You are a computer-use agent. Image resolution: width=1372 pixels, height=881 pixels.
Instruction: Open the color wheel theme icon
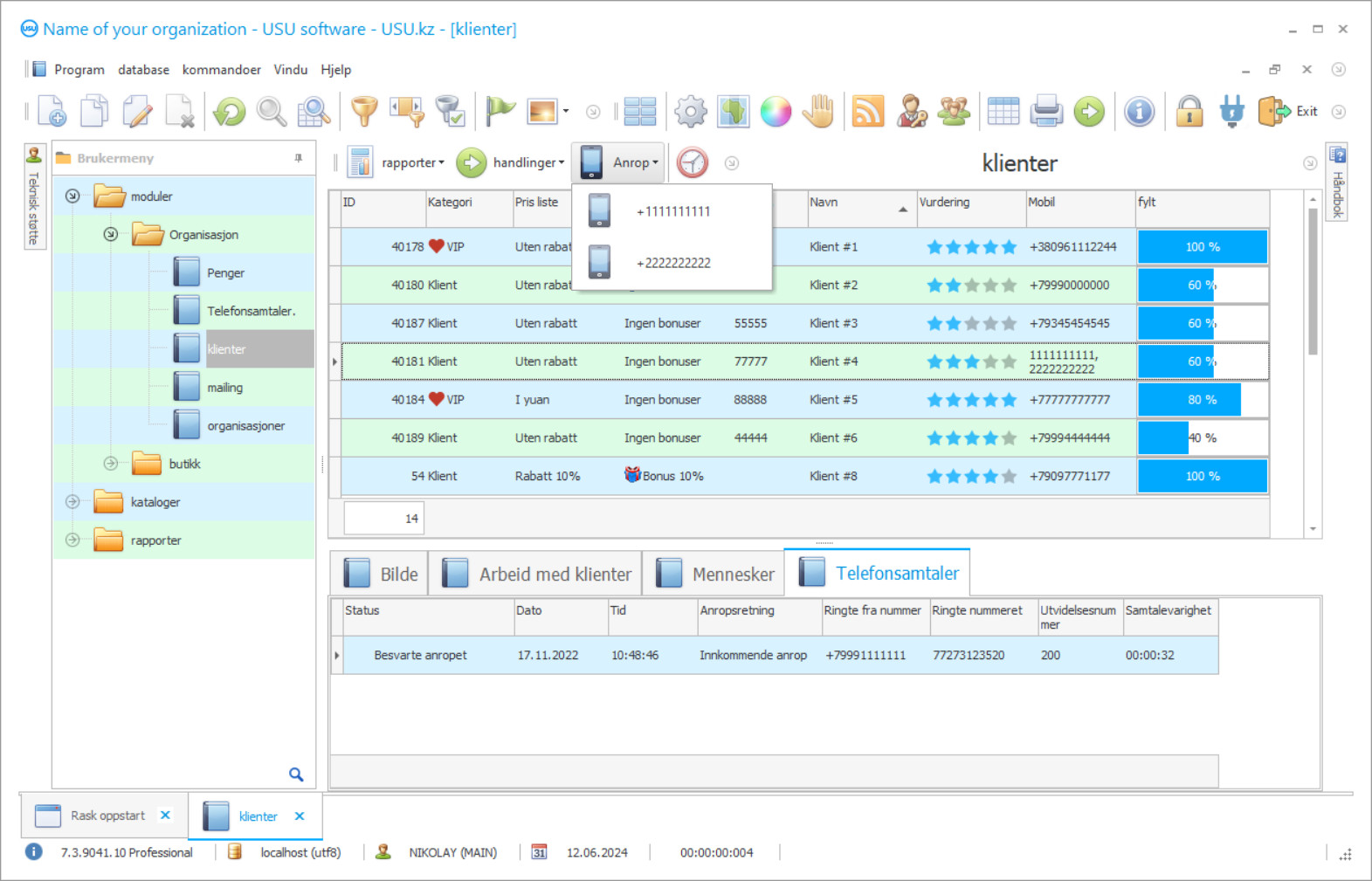(x=776, y=112)
